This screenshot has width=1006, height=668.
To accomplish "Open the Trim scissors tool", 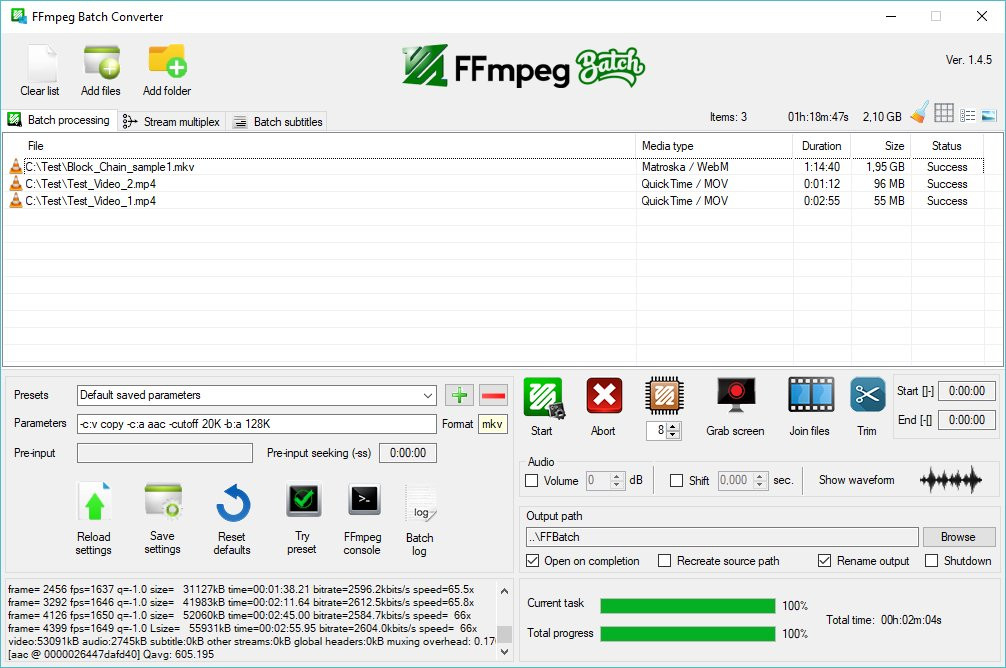I will pos(867,395).
